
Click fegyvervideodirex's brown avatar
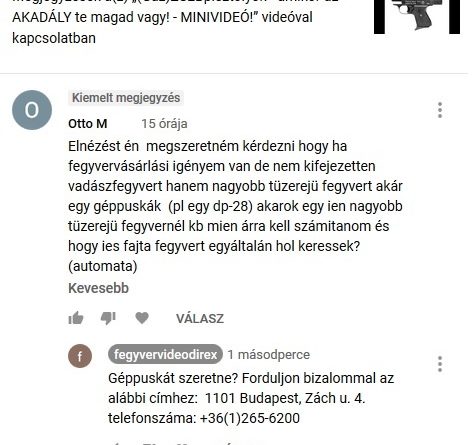(x=80, y=356)
